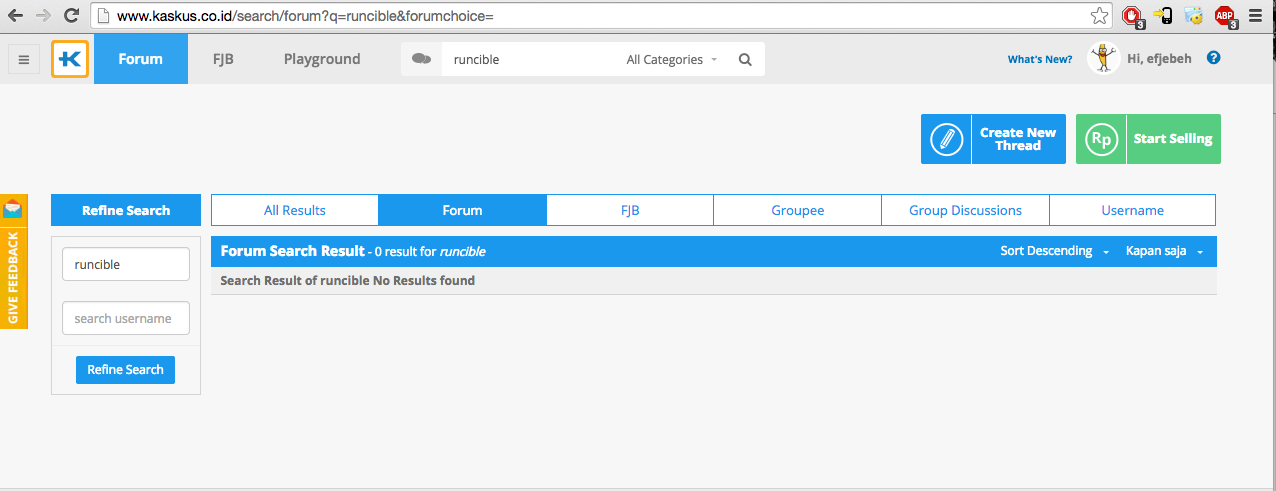The height and width of the screenshot is (491, 1276).
Task: Open Playground in the top navigation
Action: click(x=322, y=59)
